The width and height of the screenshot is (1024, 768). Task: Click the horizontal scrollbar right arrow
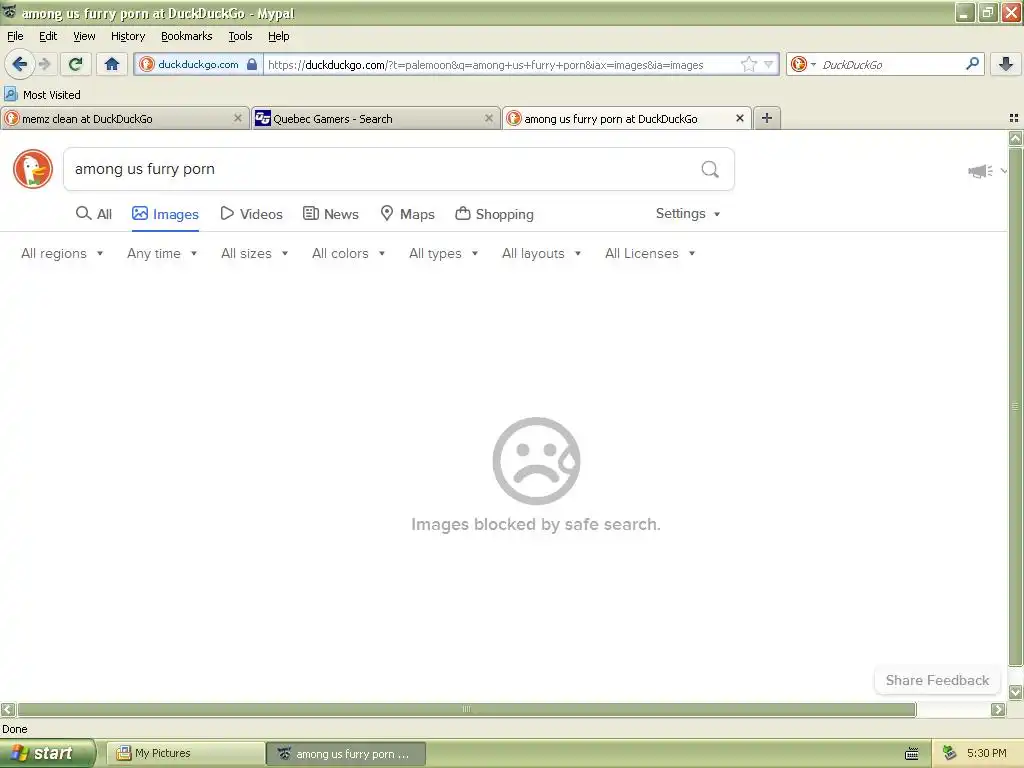point(998,709)
